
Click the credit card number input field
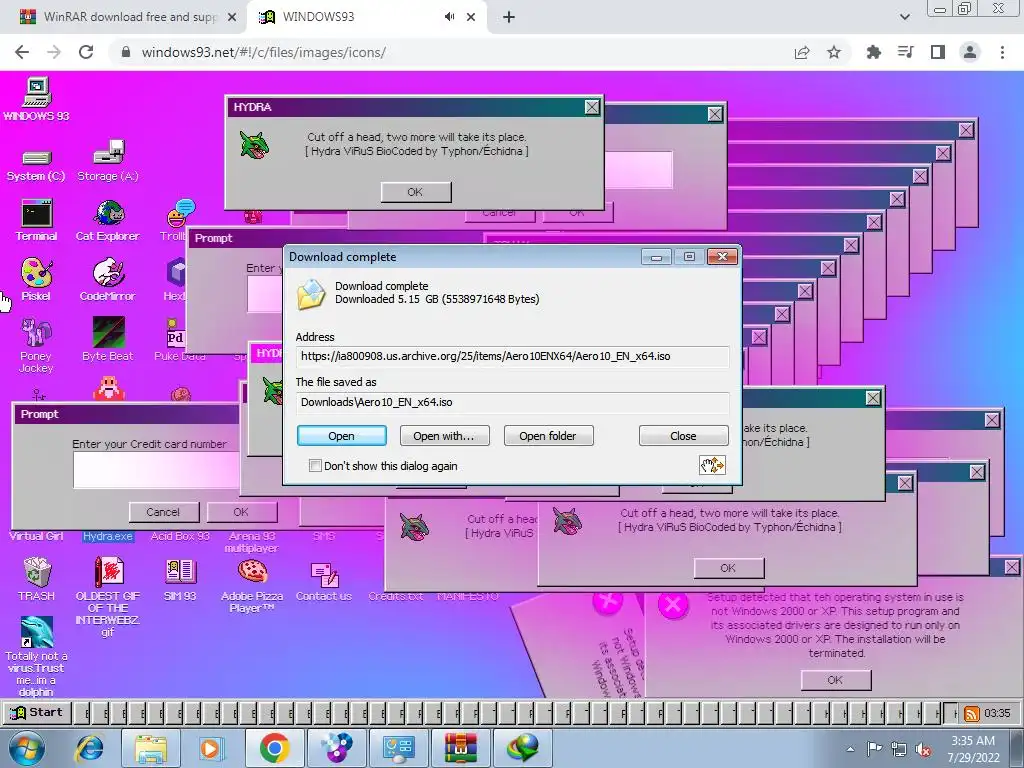(157, 470)
